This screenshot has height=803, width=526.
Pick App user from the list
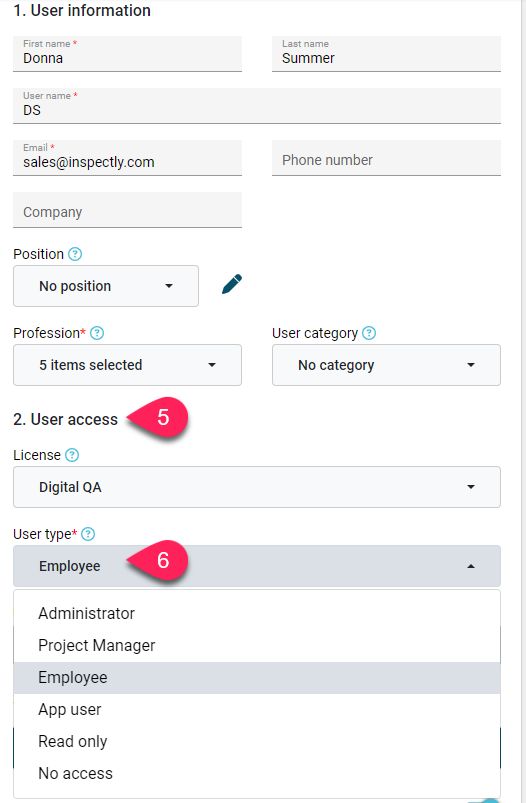pos(257,709)
